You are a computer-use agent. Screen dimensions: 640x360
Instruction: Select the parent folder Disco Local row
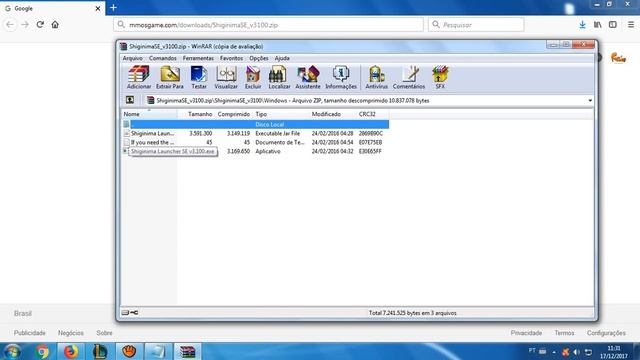tap(256, 124)
